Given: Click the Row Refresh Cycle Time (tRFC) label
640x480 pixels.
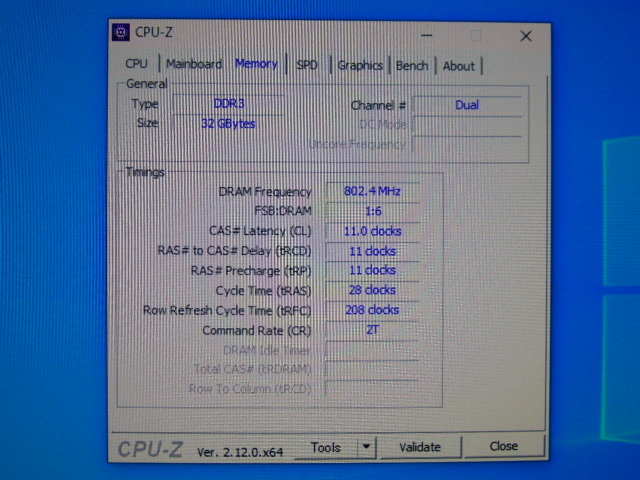Looking at the screenshot, I should (227, 311).
